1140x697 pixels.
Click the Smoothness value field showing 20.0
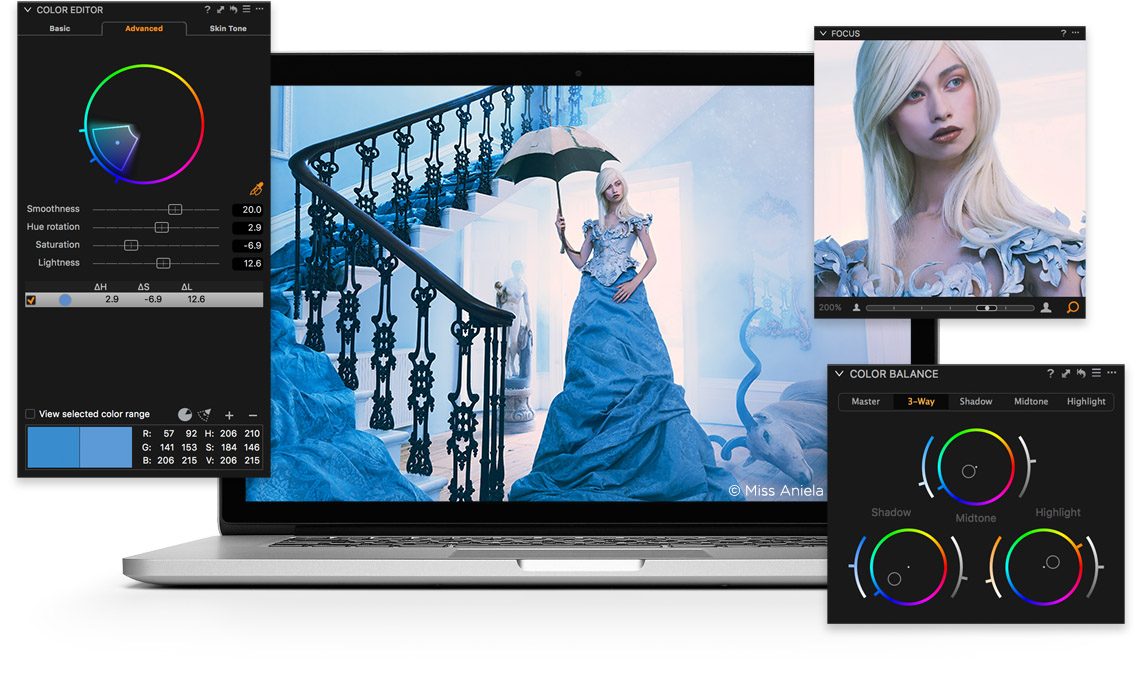(x=247, y=209)
